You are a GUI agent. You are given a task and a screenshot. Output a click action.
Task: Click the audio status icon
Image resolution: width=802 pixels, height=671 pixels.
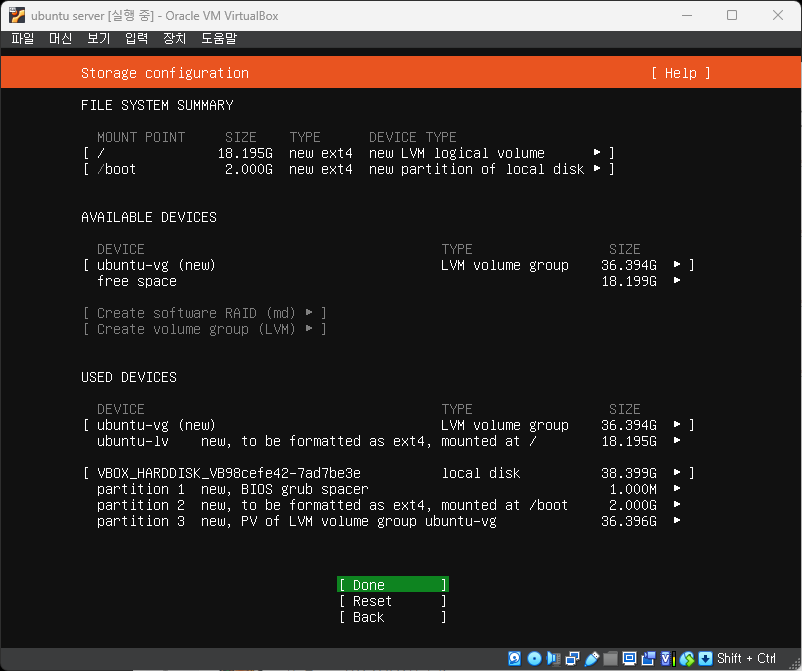[553, 658]
